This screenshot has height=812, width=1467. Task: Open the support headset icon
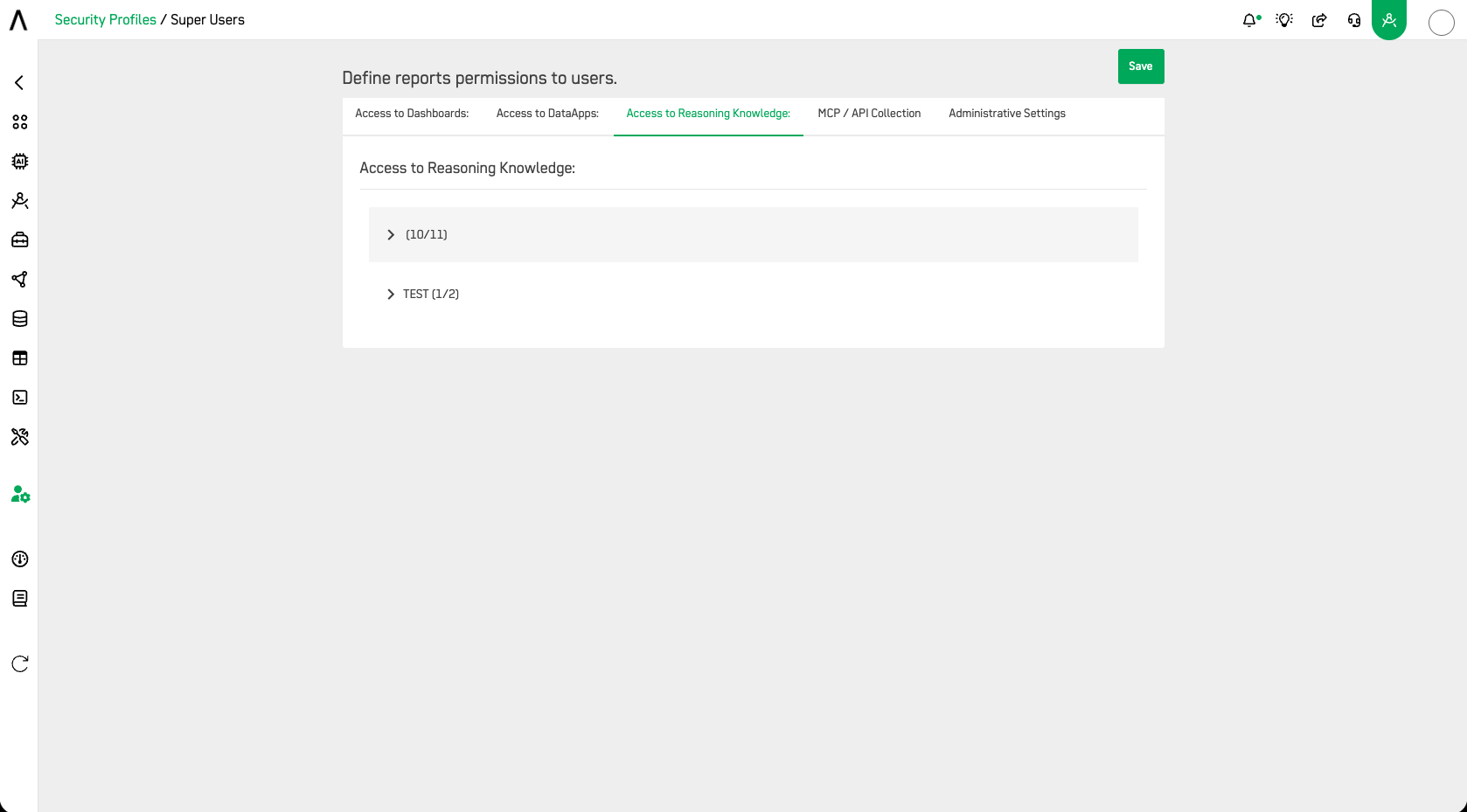coord(1354,20)
